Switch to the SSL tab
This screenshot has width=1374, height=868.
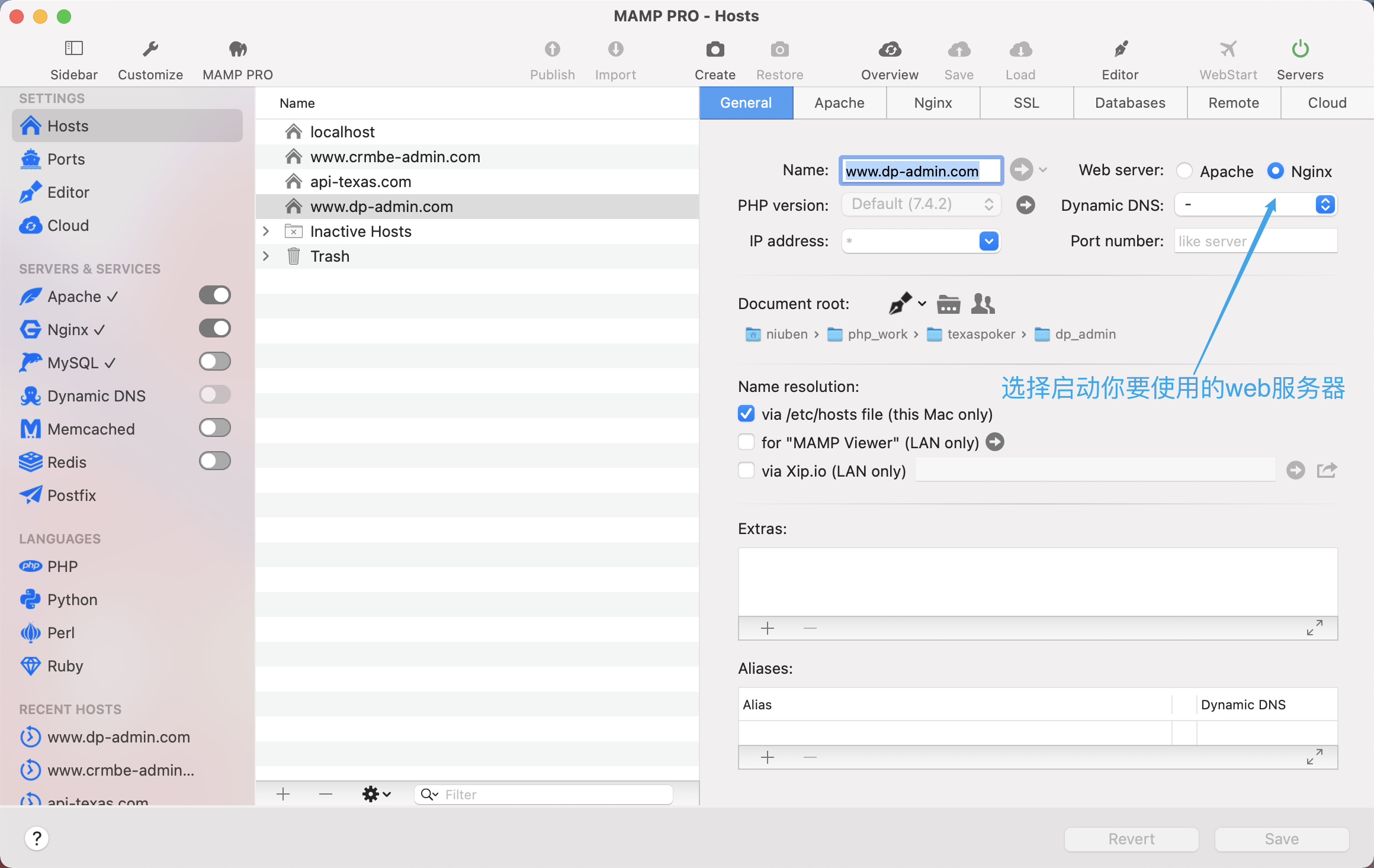(x=1026, y=103)
